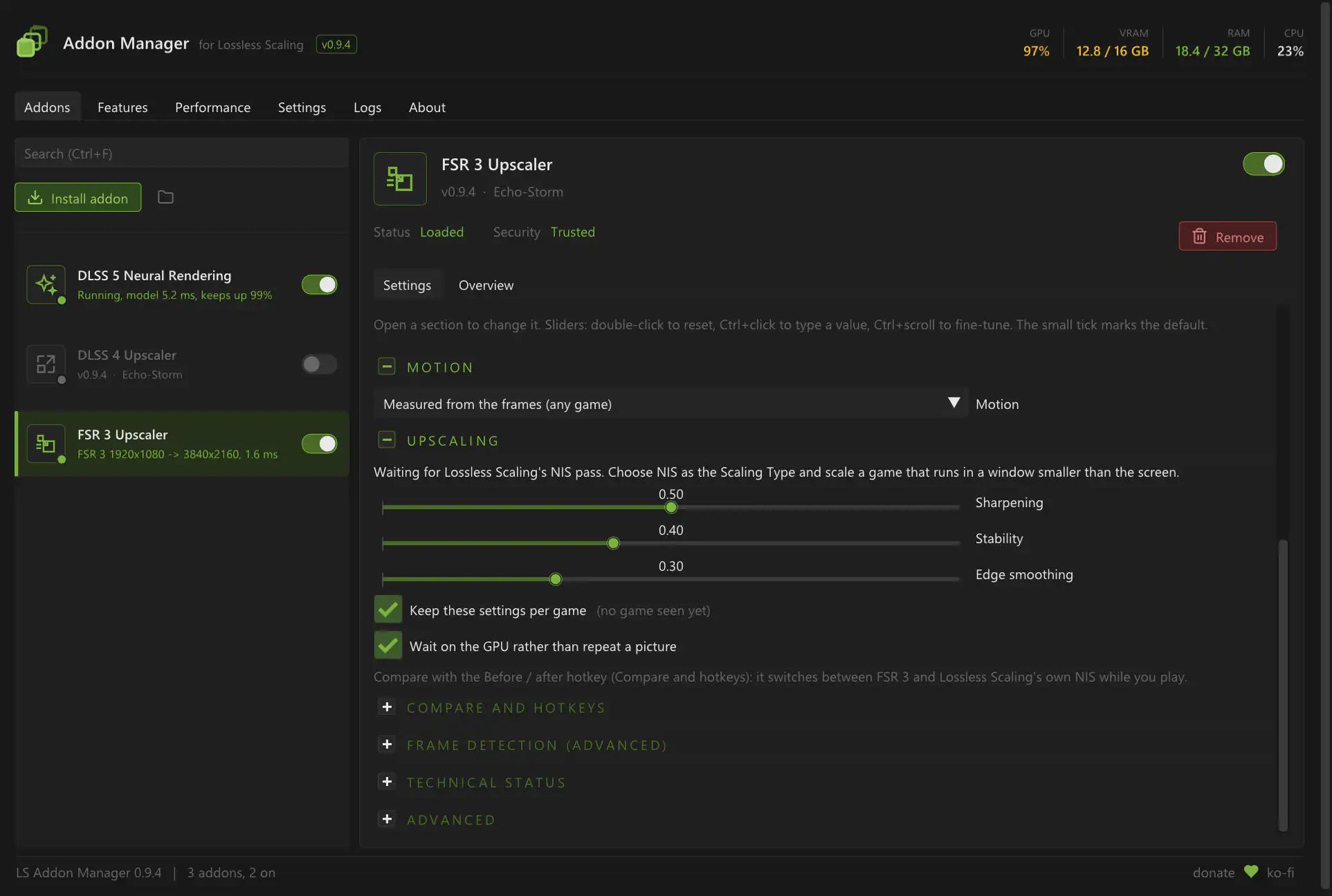Click the Loaded status value
1332x896 pixels.
tap(441, 232)
